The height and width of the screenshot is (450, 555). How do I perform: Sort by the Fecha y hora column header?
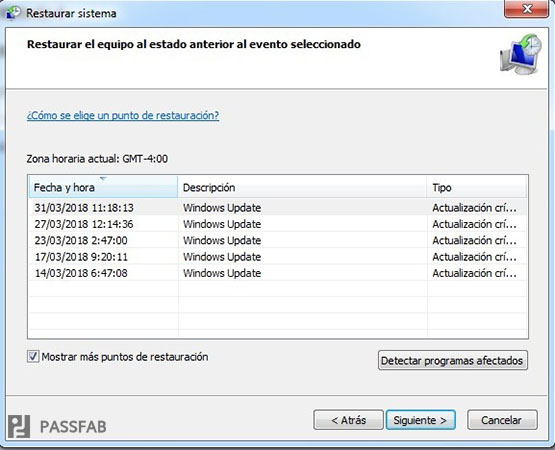click(x=103, y=187)
